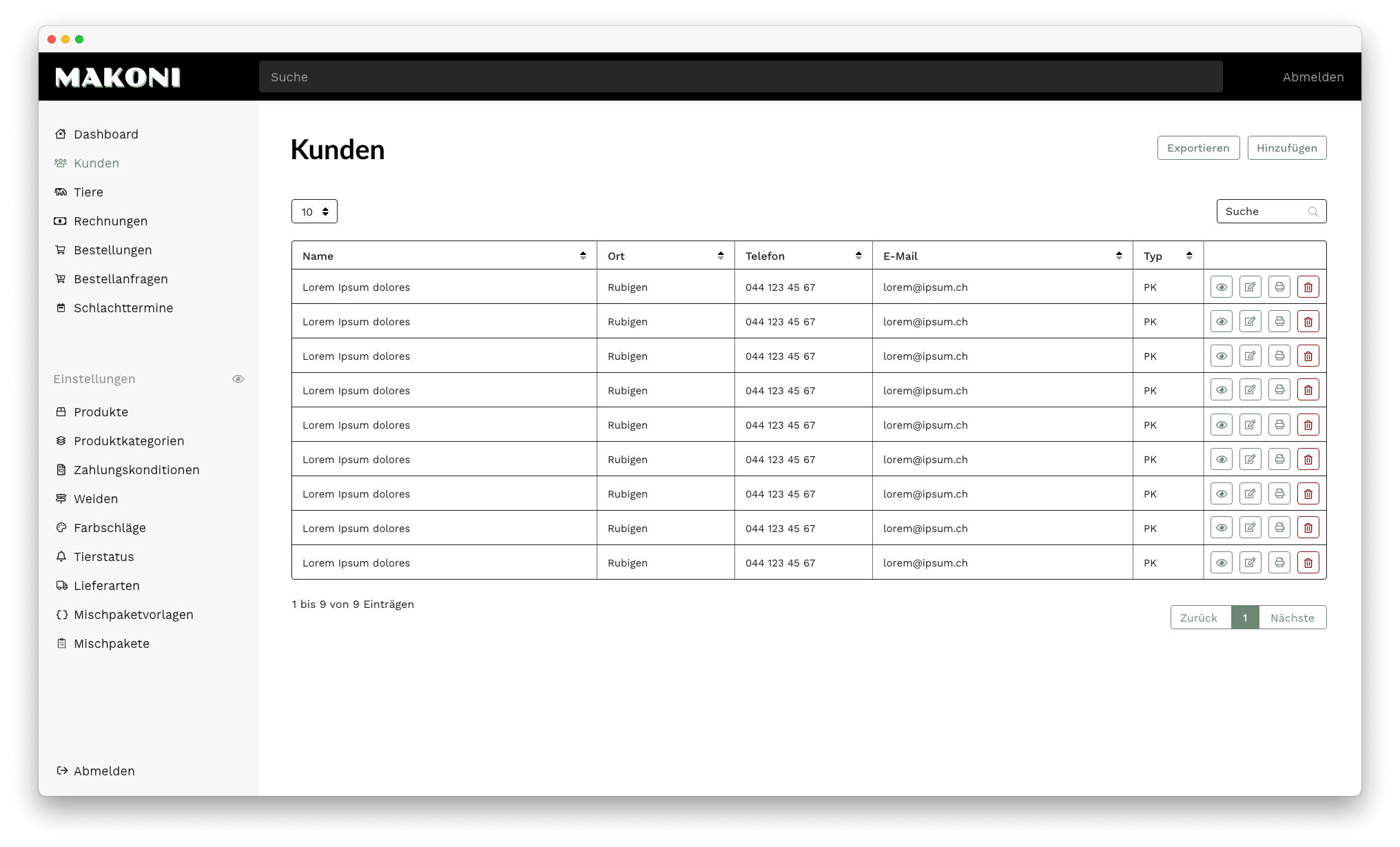Select page 1 in pagination
Screen dimensions: 1400x847
tap(1245, 618)
